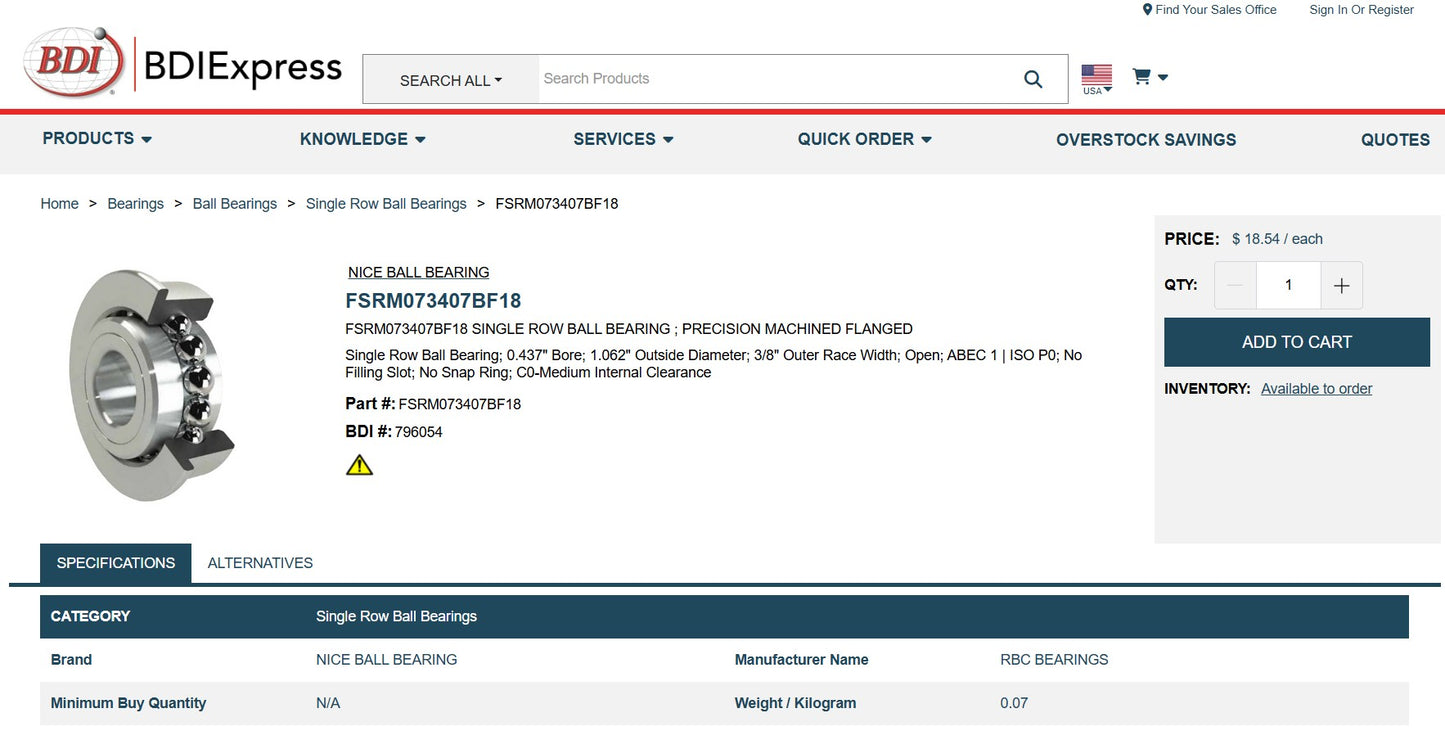Open the PRODUCTS menu

[x=97, y=139]
